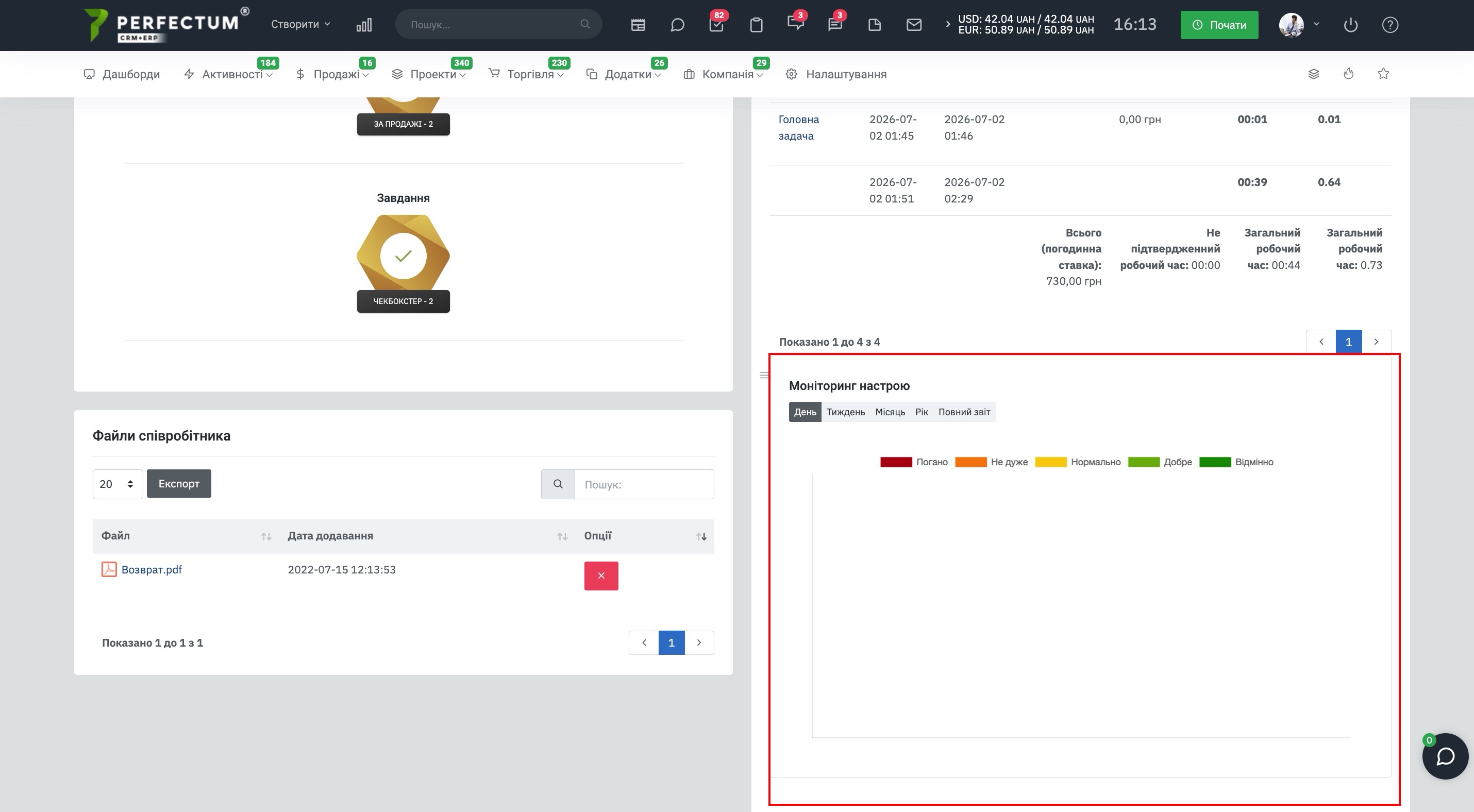Image resolution: width=1474 pixels, height=812 pixels.
Task: Open the live chat bubble widget
Action: (x=1445, y=756)
